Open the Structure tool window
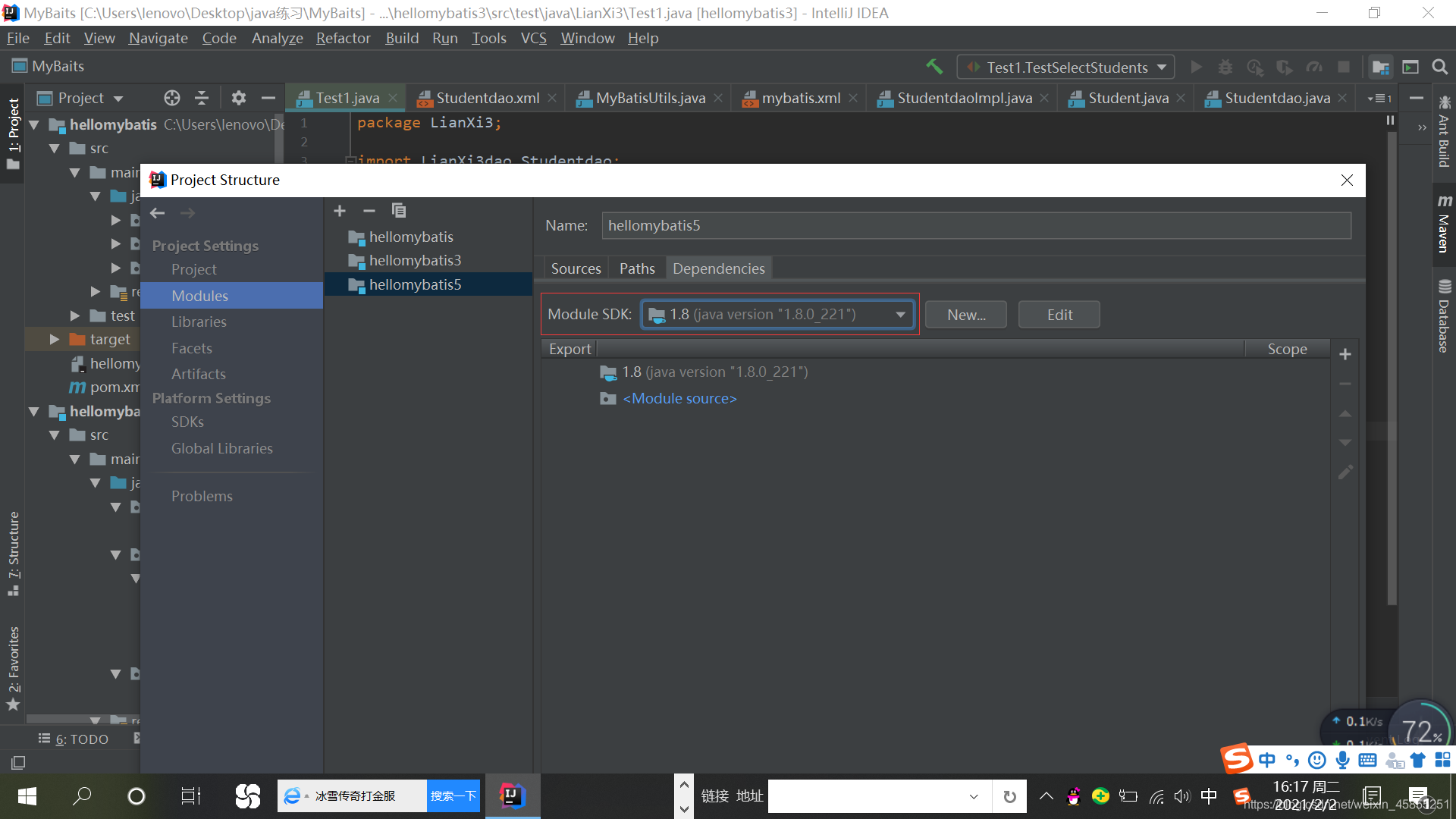1456x819 pixels. coord(14,554)
